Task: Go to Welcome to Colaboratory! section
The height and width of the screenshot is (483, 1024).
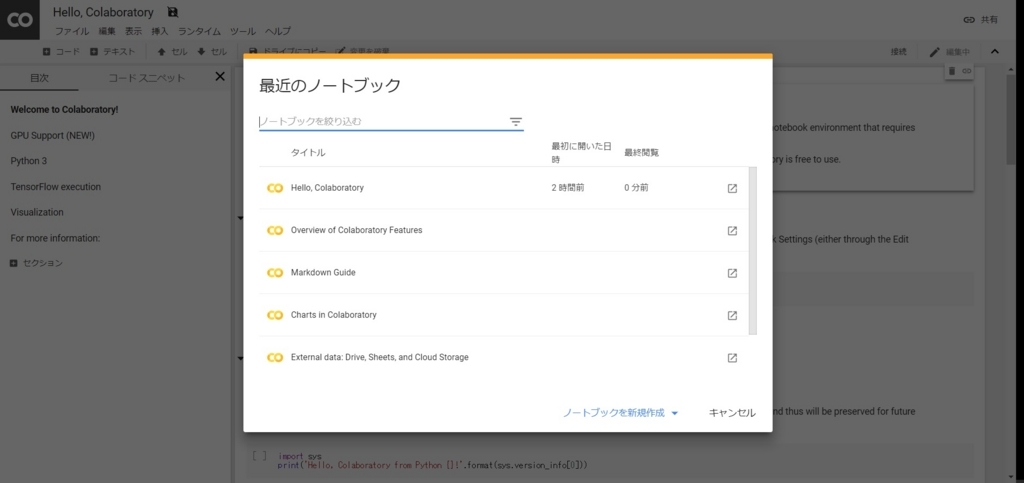Action: 65,110
